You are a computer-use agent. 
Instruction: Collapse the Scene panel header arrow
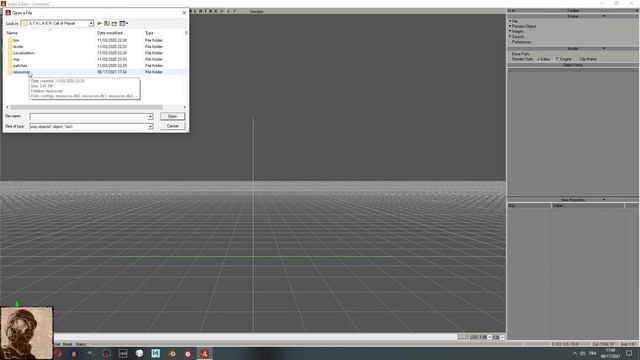click(604, 16)
